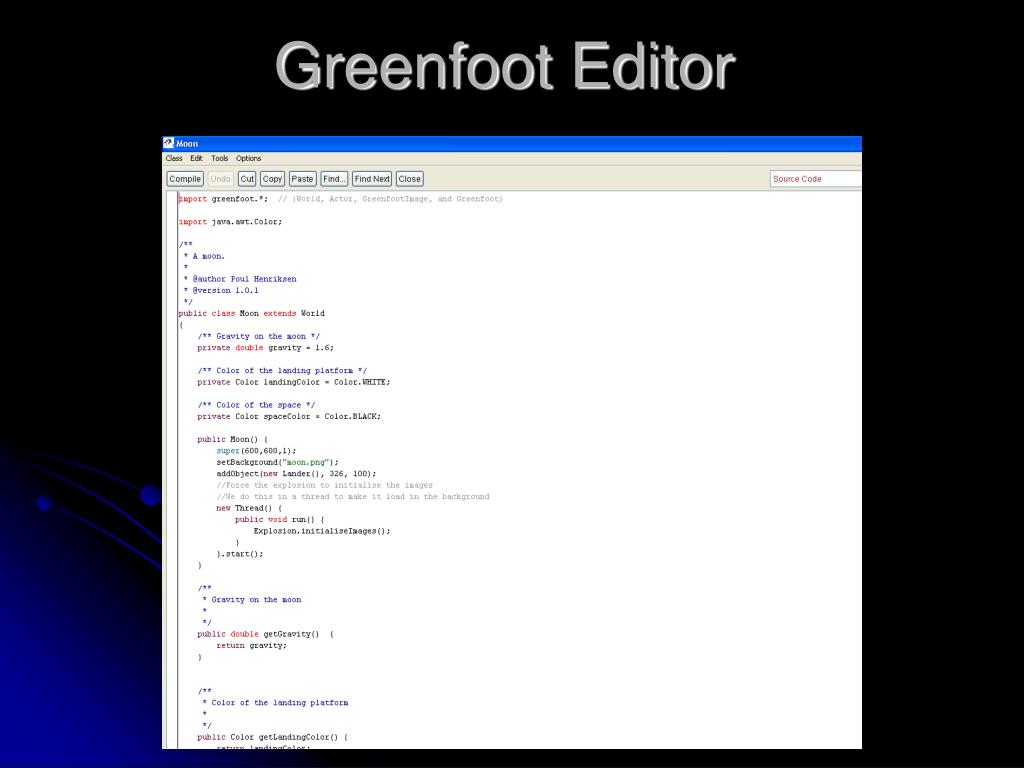Screen dimensions: 1024x768
Task: Click the 'new Thread()' line
Action: click(249, 508)
